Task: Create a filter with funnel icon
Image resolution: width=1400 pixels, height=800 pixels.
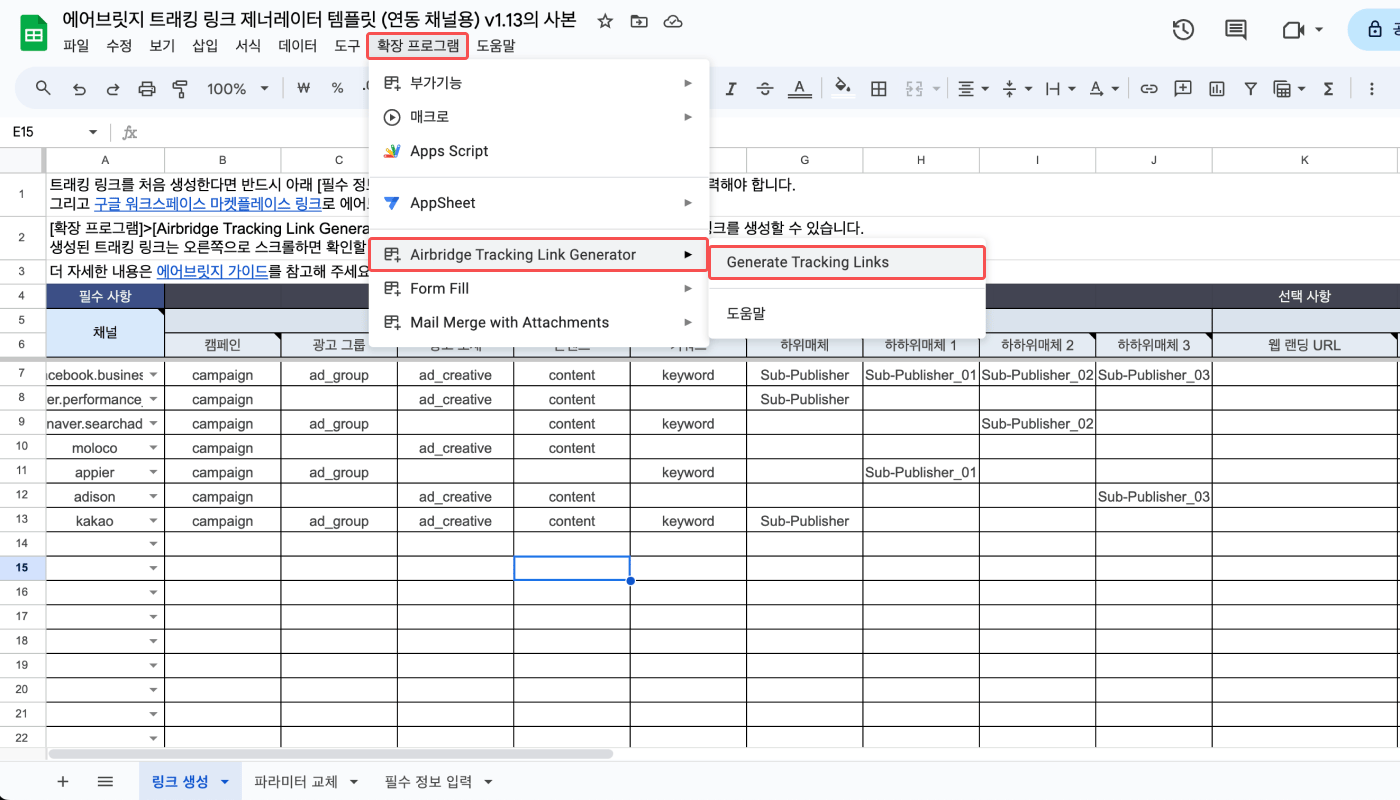Action: 1250,89
